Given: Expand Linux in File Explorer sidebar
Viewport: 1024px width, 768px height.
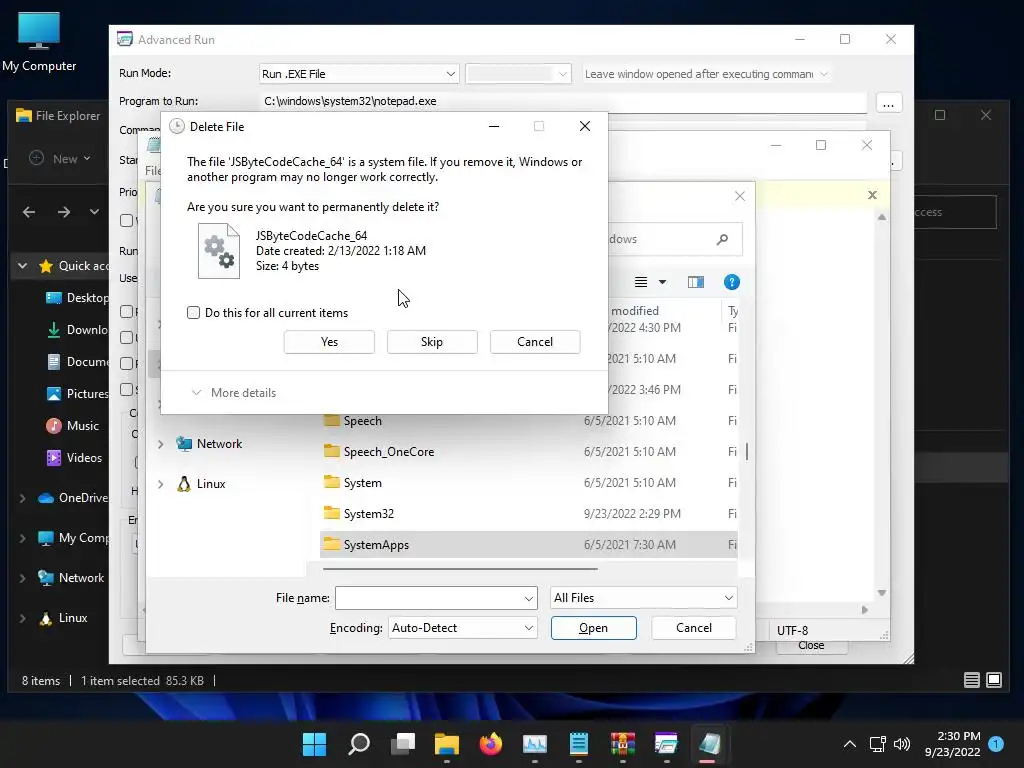Looking at the screenshot, I should coord(23,618).
